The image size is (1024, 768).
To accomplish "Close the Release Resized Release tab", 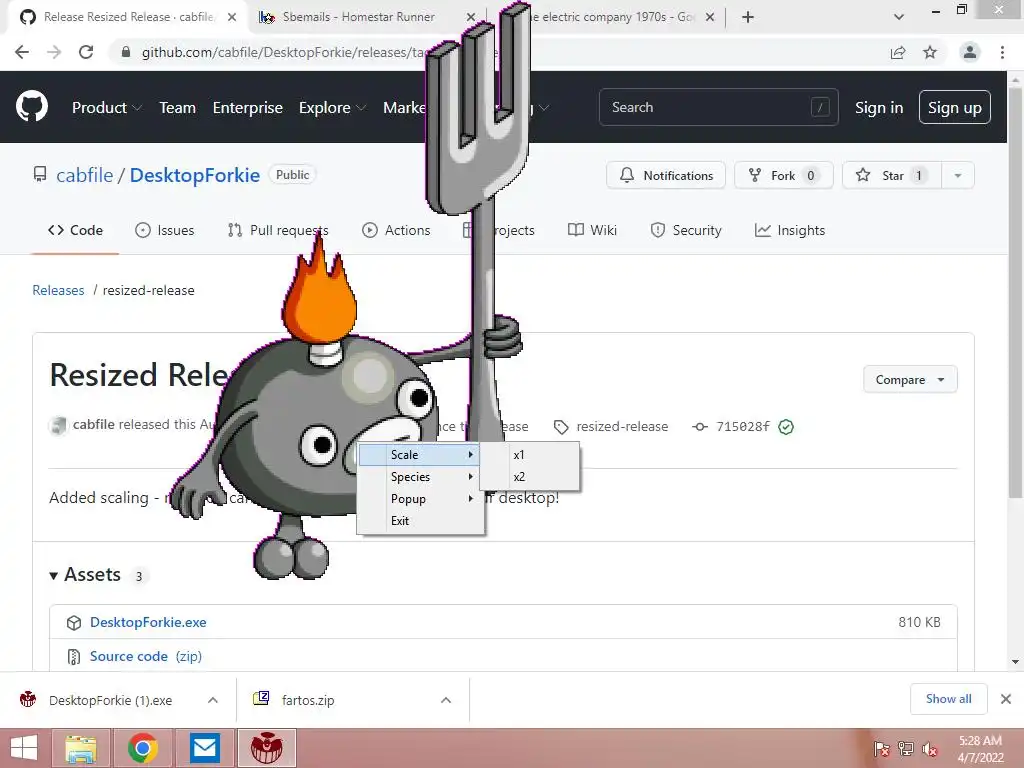I will tap(232, 17).
